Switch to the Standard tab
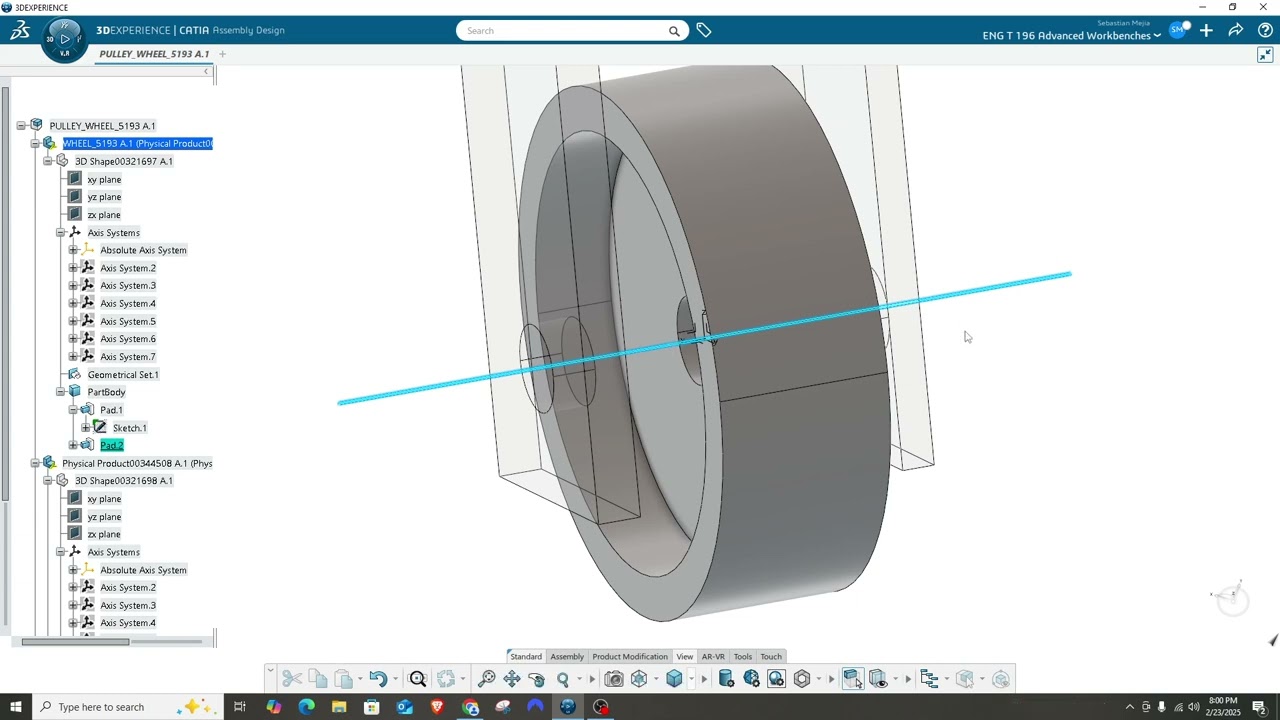This screenshot has height=720, width=1280. pos(526,657)
